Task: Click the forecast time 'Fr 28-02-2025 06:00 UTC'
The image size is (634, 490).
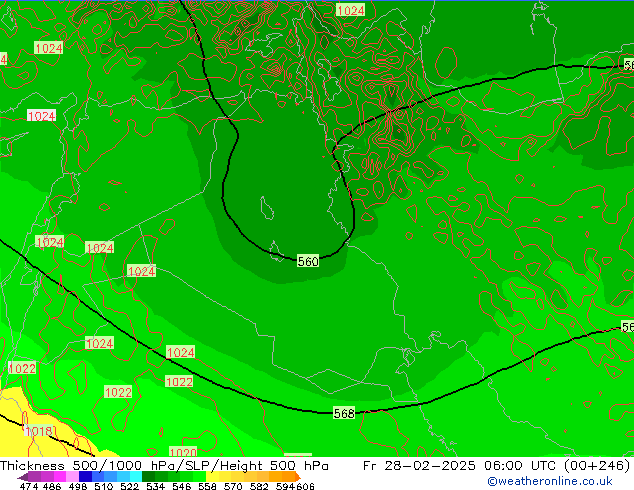Action: pos(459,466)
